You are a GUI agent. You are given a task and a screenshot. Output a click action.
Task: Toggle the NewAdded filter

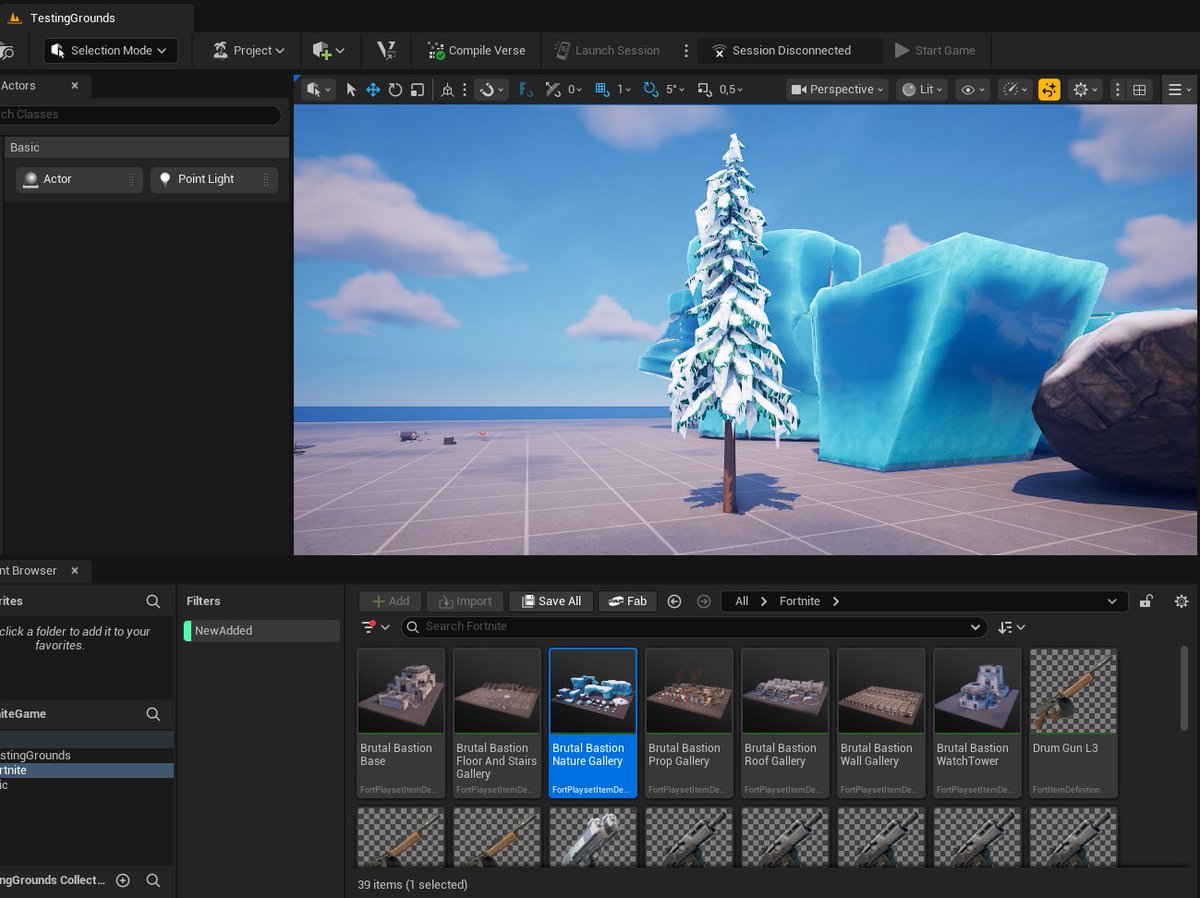coord(262,631)
